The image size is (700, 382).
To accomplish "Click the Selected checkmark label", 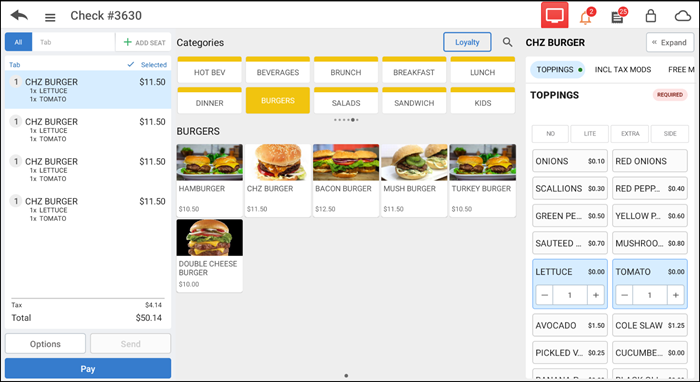I will (147, 65).
